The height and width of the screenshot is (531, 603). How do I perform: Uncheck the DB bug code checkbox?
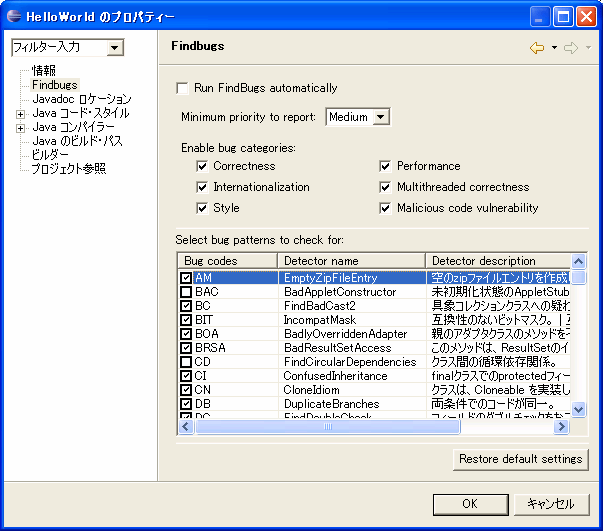(x=186, y=404)
